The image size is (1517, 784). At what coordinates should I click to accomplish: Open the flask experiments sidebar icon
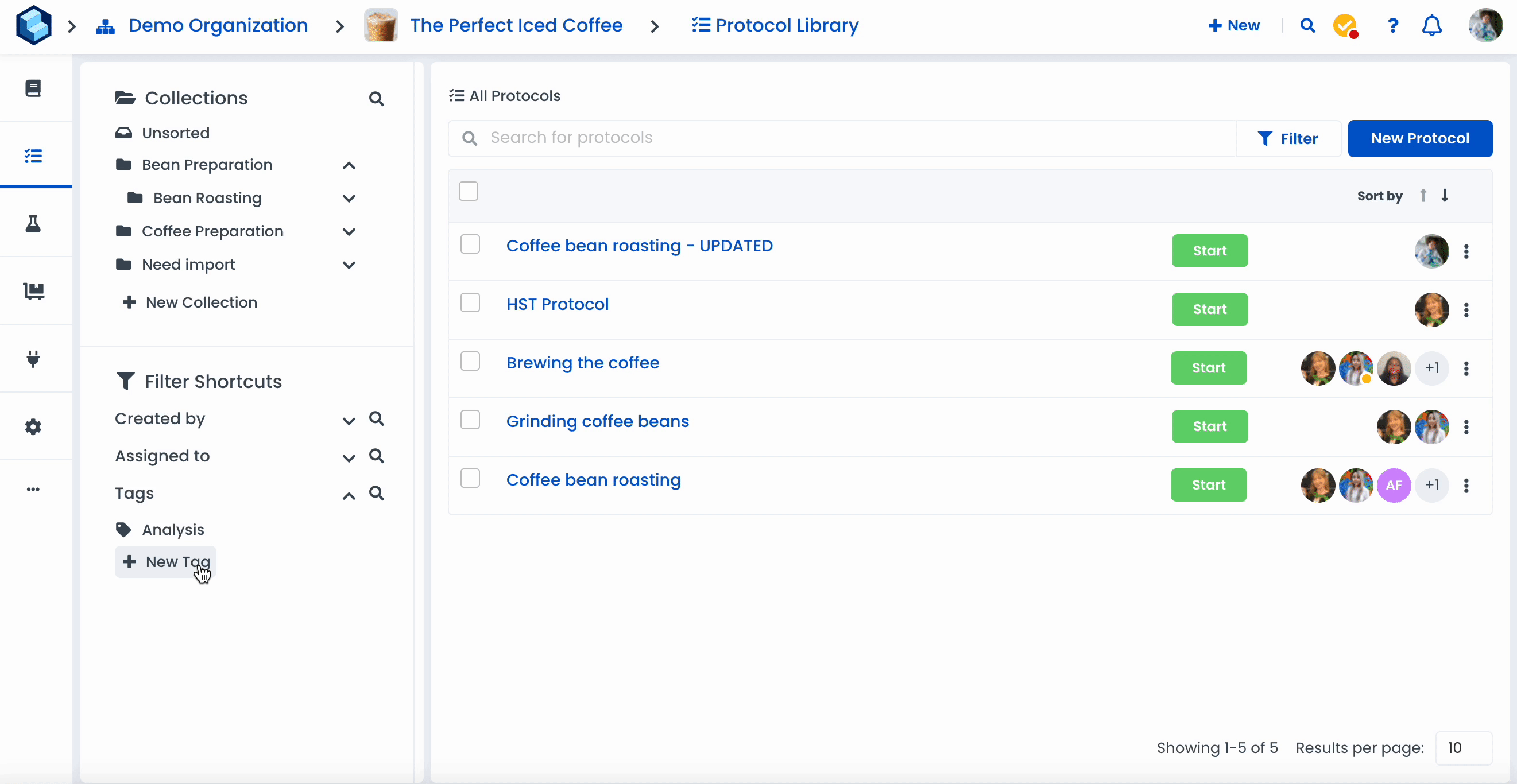(x=33, y=224)
